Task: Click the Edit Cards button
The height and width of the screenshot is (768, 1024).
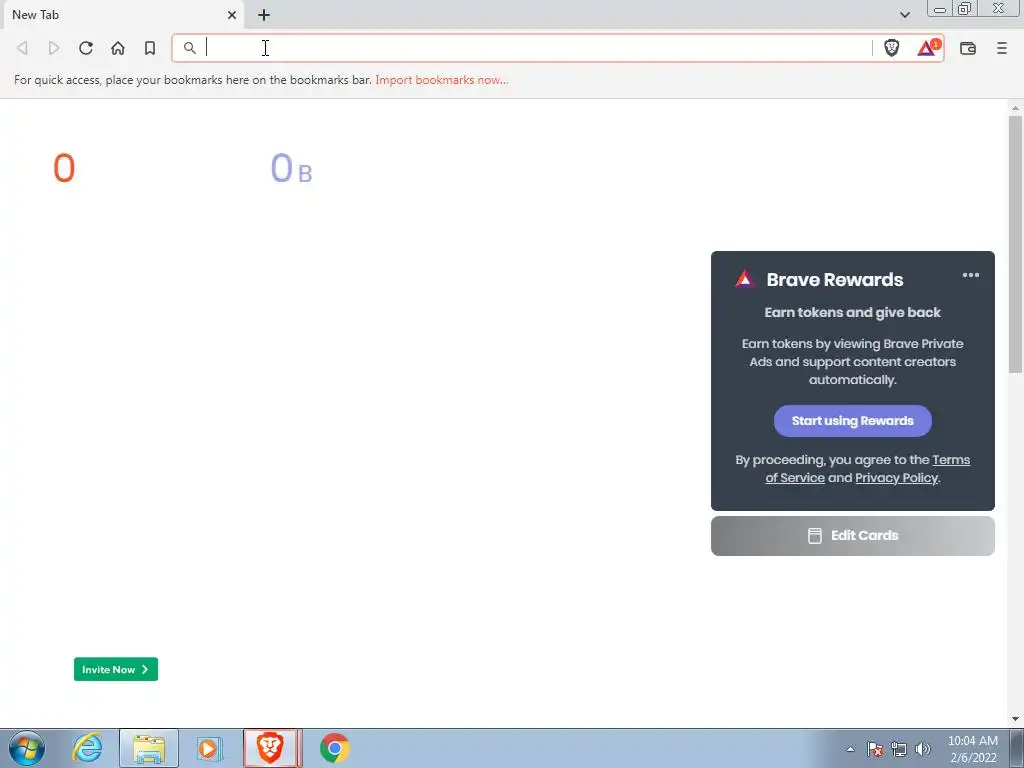Action: click(x=852, y=536)
